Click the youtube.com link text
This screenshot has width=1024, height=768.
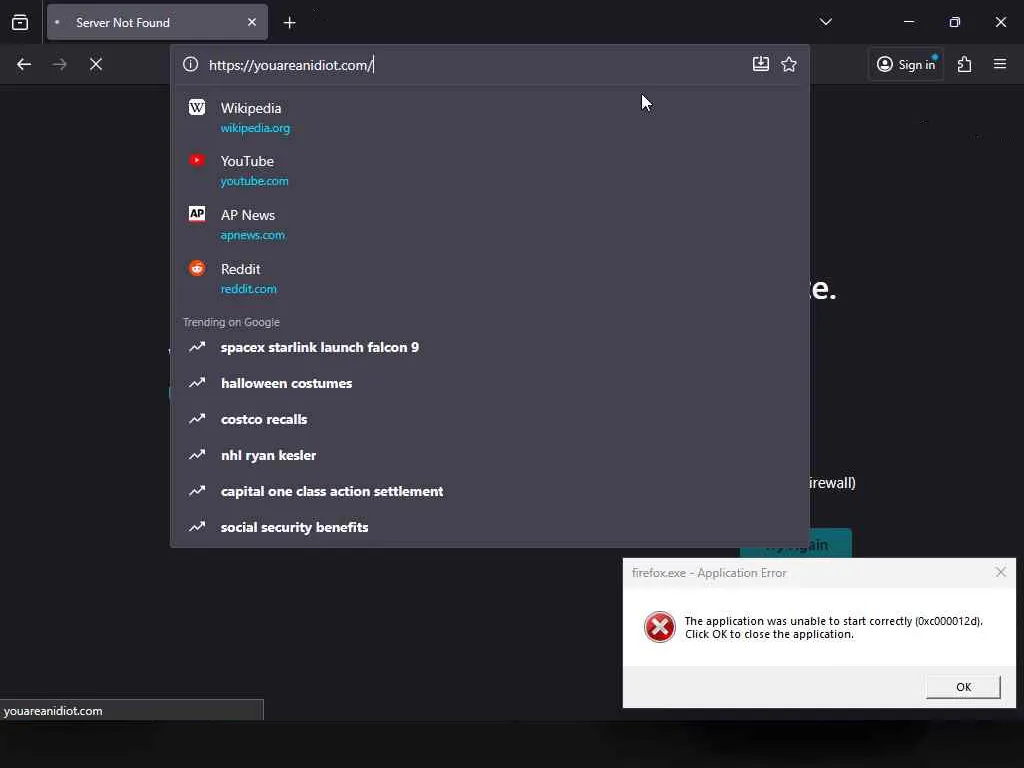tap(254, 181)
